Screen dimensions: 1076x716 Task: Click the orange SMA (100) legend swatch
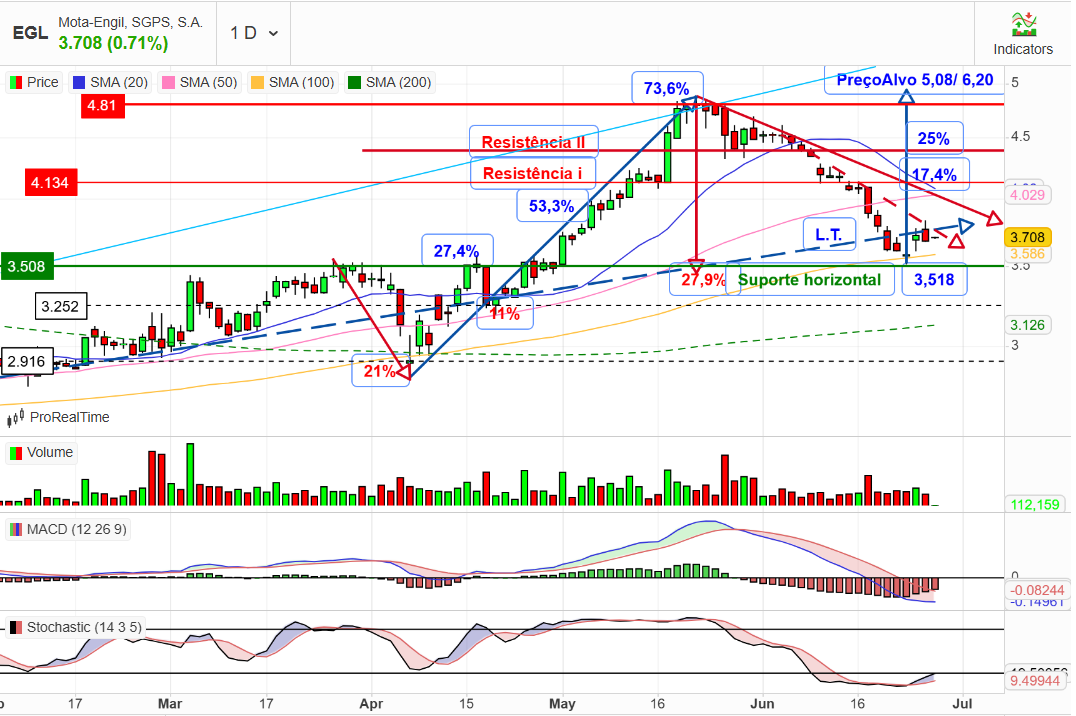(257, 82)
